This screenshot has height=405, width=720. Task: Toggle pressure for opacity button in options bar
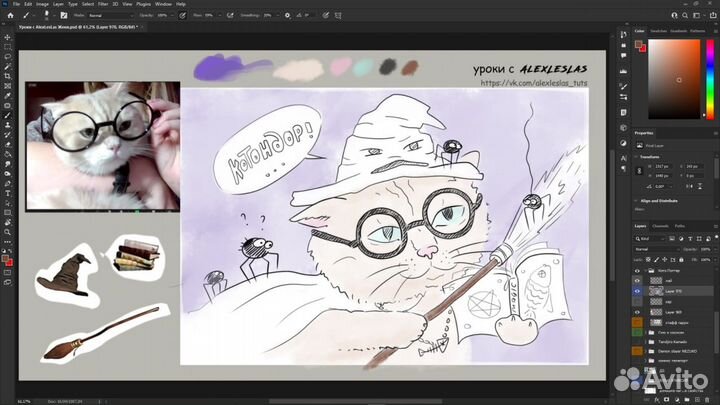tap(182, 15)
